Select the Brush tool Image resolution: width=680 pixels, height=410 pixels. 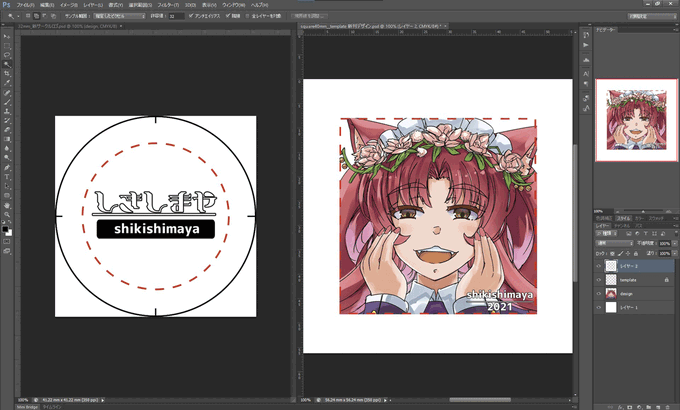tap(7, 102)
